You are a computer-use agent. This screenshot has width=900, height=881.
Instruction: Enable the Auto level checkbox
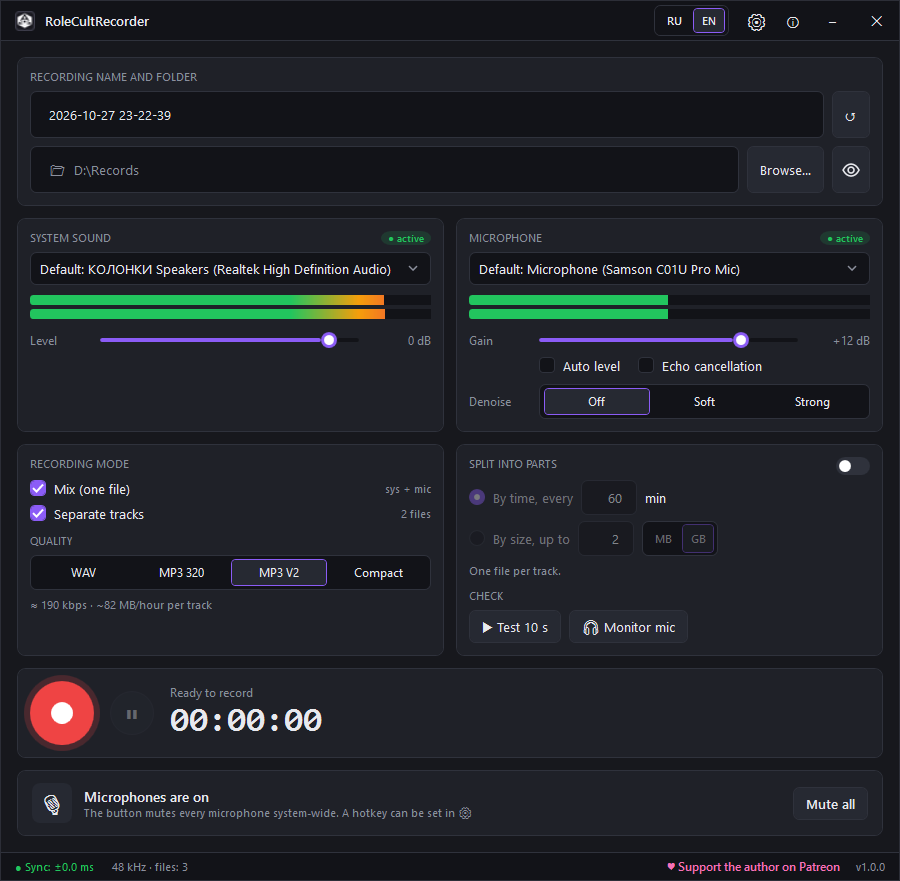coord(546,366)
